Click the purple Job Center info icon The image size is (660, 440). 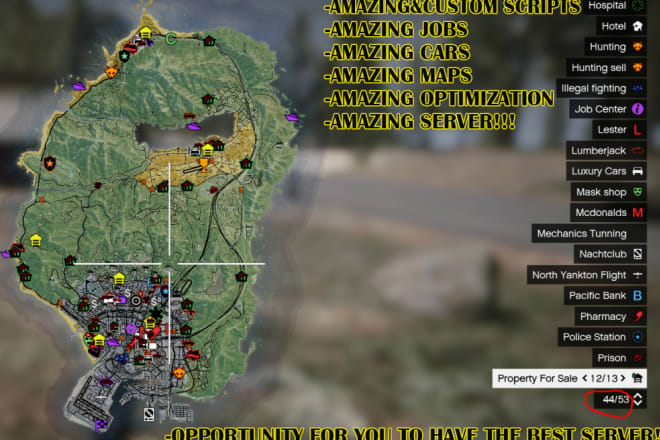(x=638, y=109)
